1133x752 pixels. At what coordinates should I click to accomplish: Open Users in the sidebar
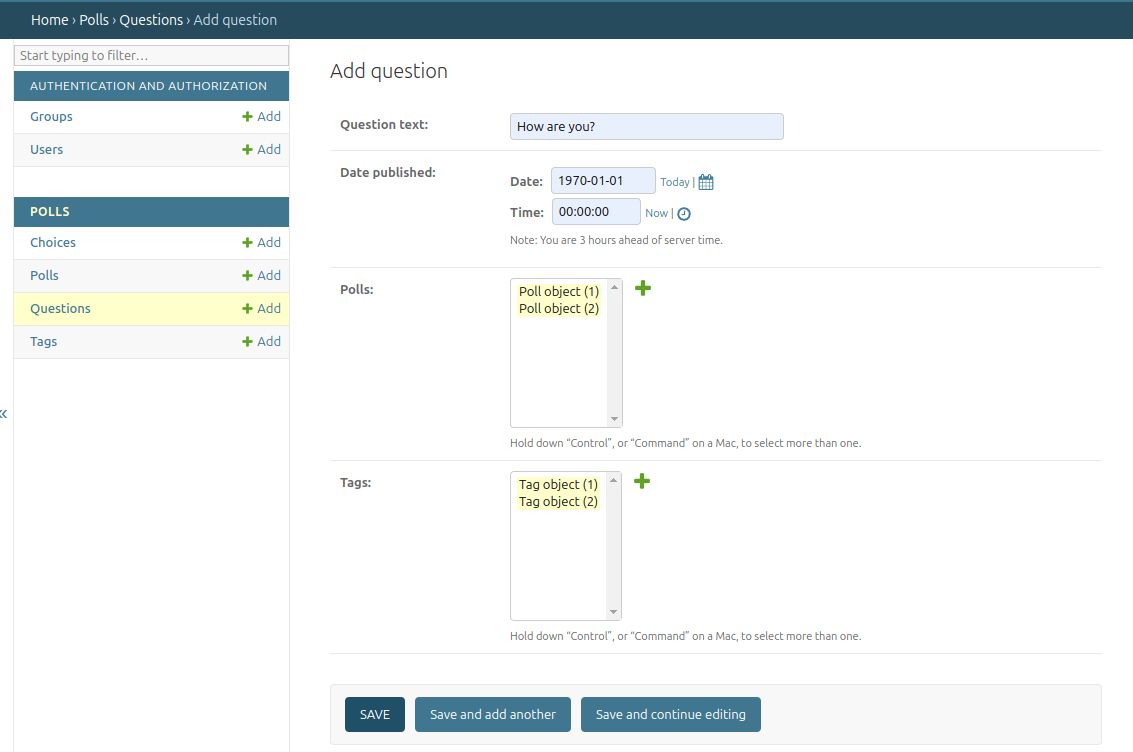pos(46,150)
